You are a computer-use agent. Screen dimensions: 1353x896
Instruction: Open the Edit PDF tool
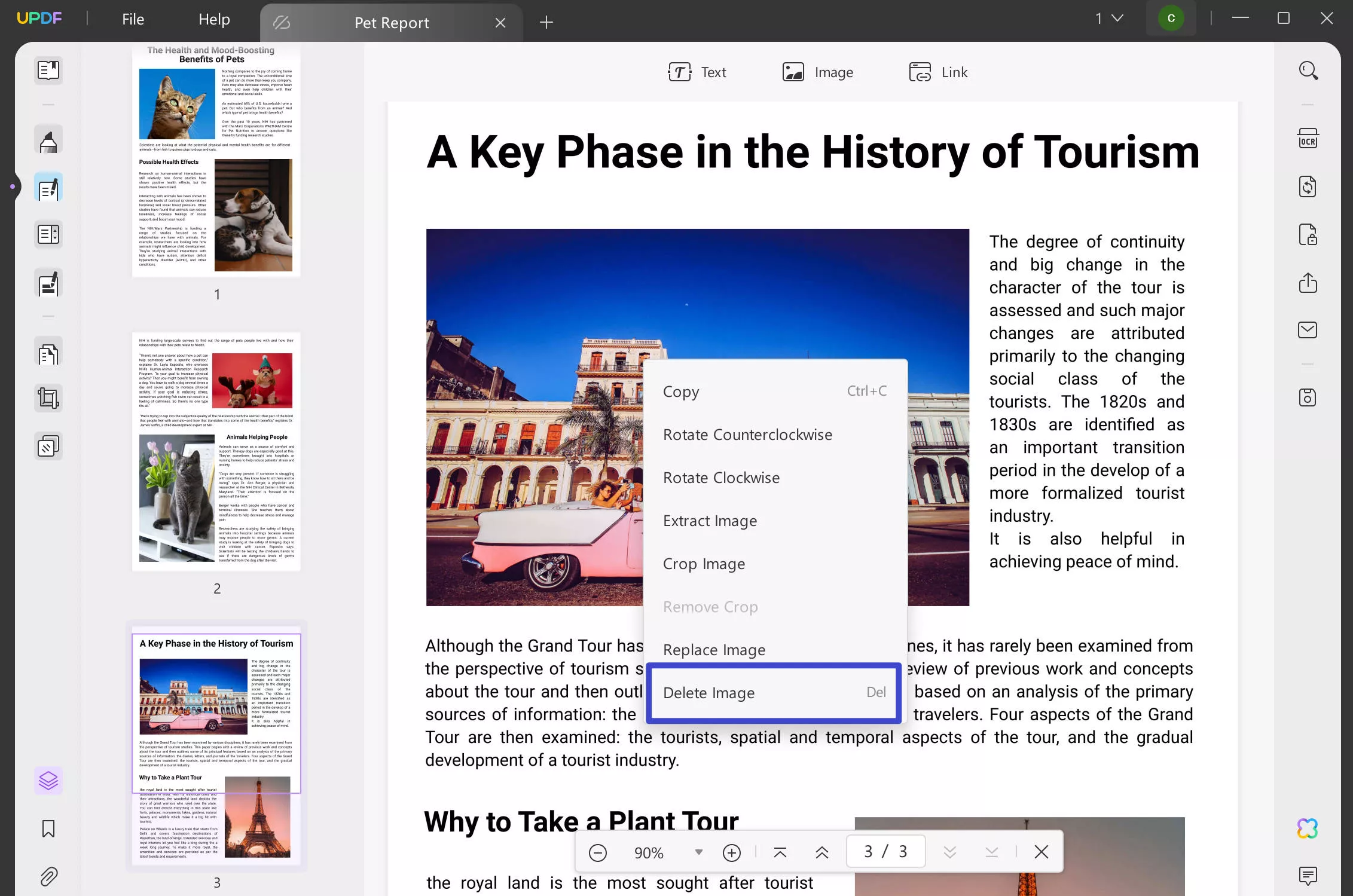[48, 188]
